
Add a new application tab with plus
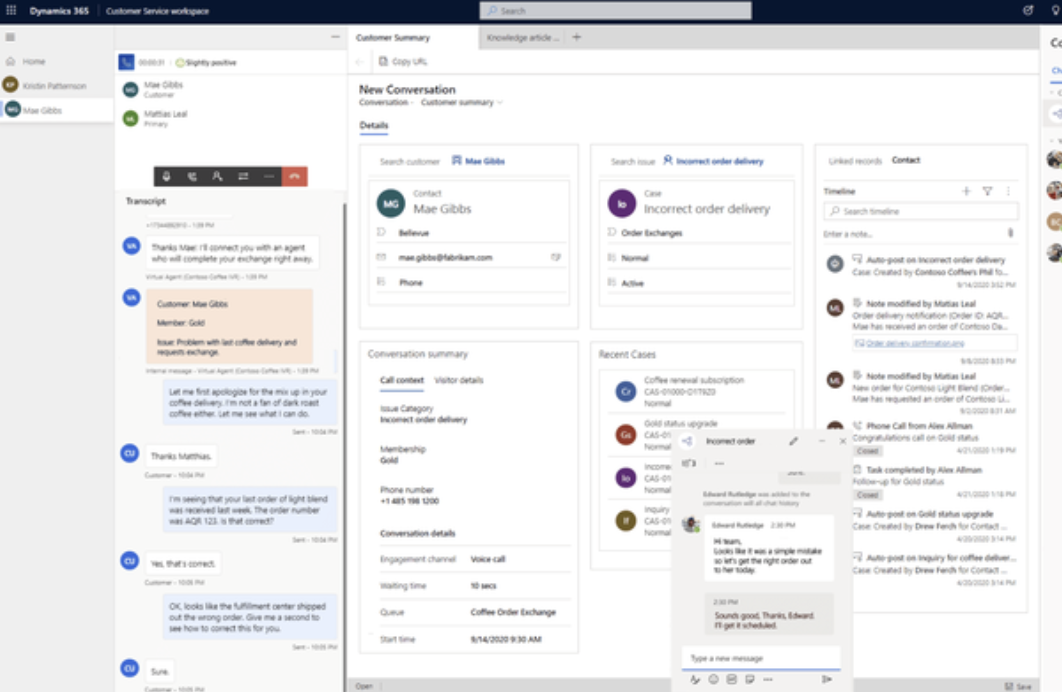pos(576,37)
